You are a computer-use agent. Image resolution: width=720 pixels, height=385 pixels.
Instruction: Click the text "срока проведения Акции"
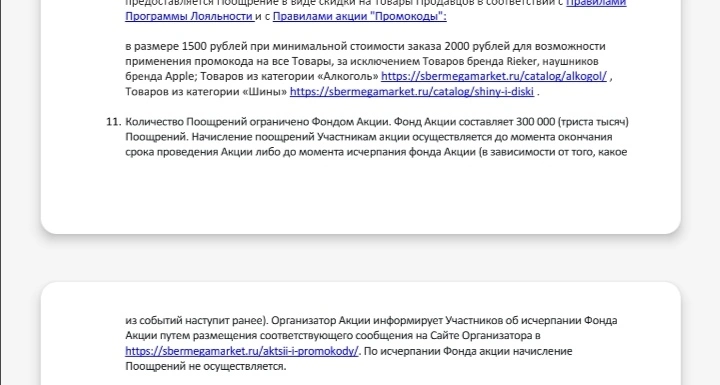189,152
